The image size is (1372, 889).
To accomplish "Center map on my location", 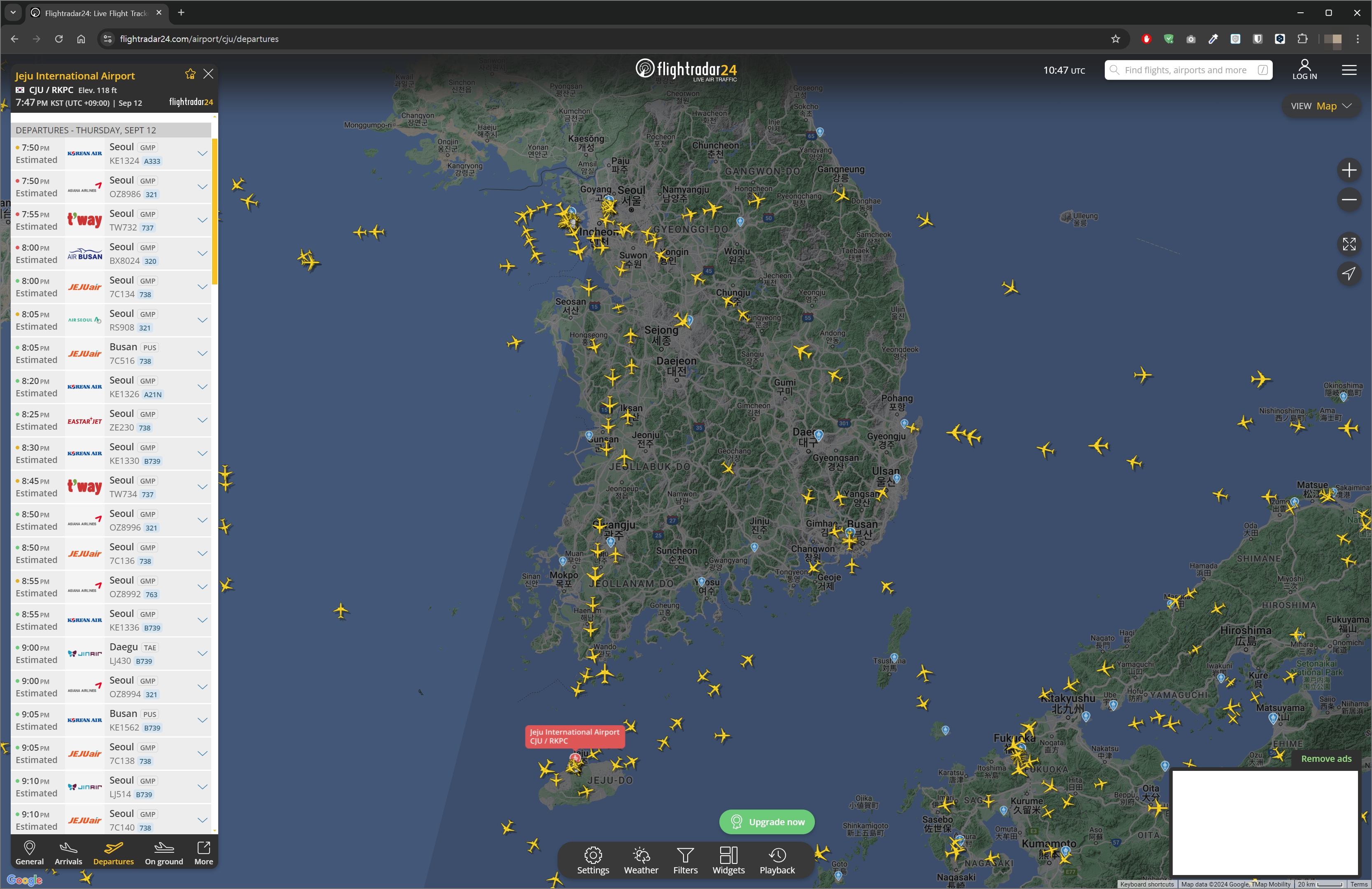I will (x=1349, y=274).
